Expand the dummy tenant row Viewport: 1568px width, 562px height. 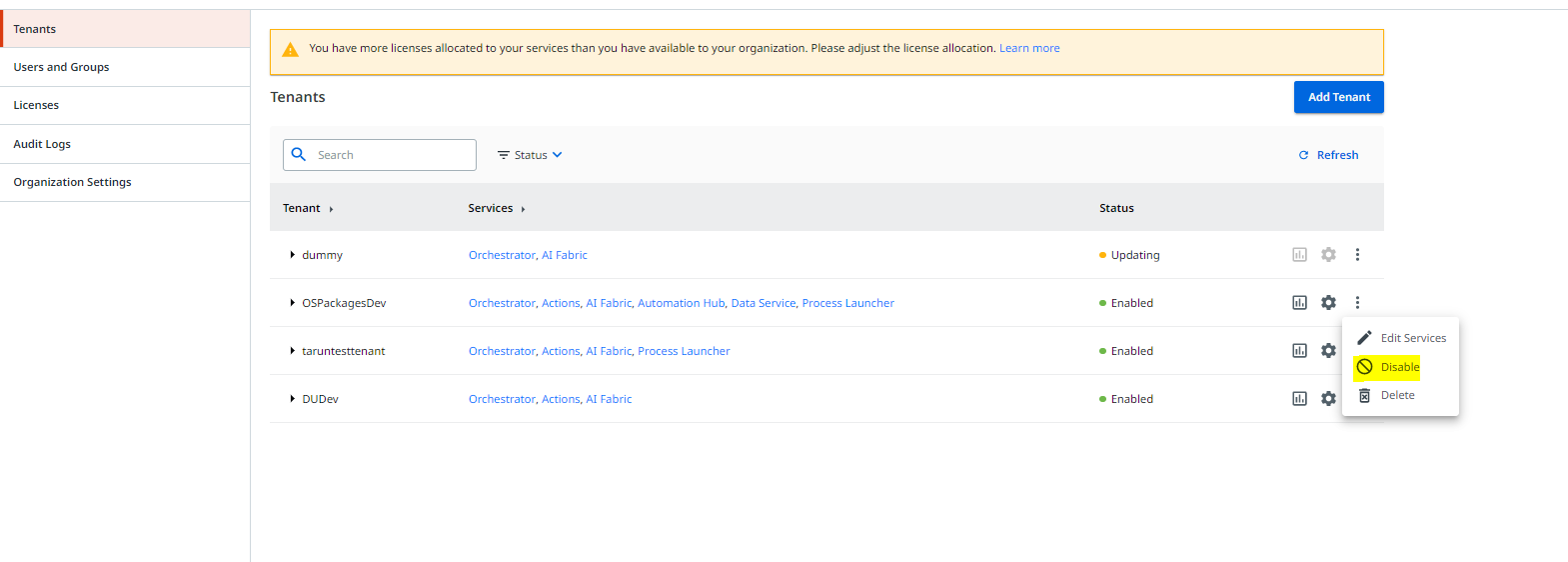point(292,255)
